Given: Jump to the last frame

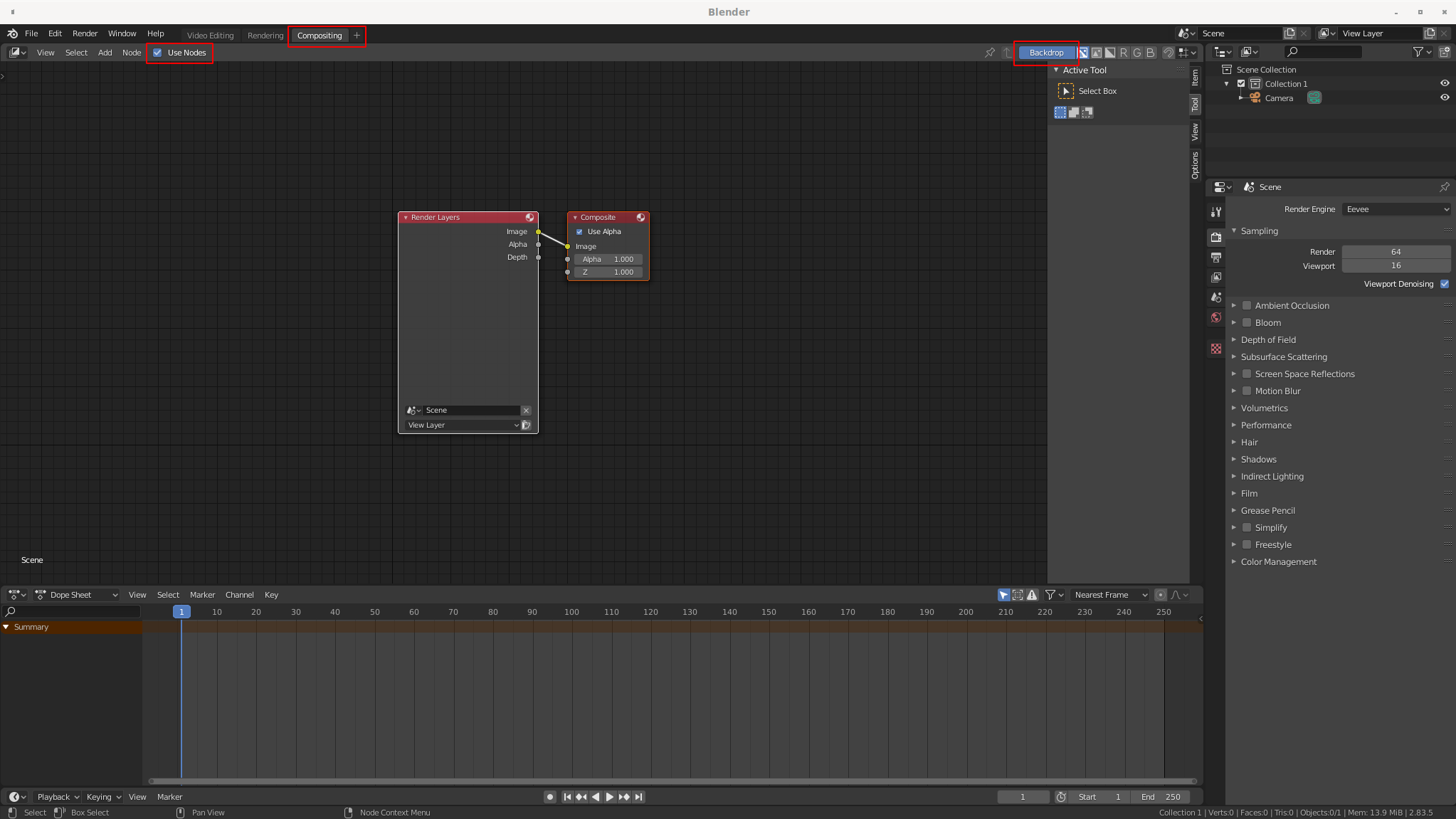Looking at the screenshot, I should (639, 797).
